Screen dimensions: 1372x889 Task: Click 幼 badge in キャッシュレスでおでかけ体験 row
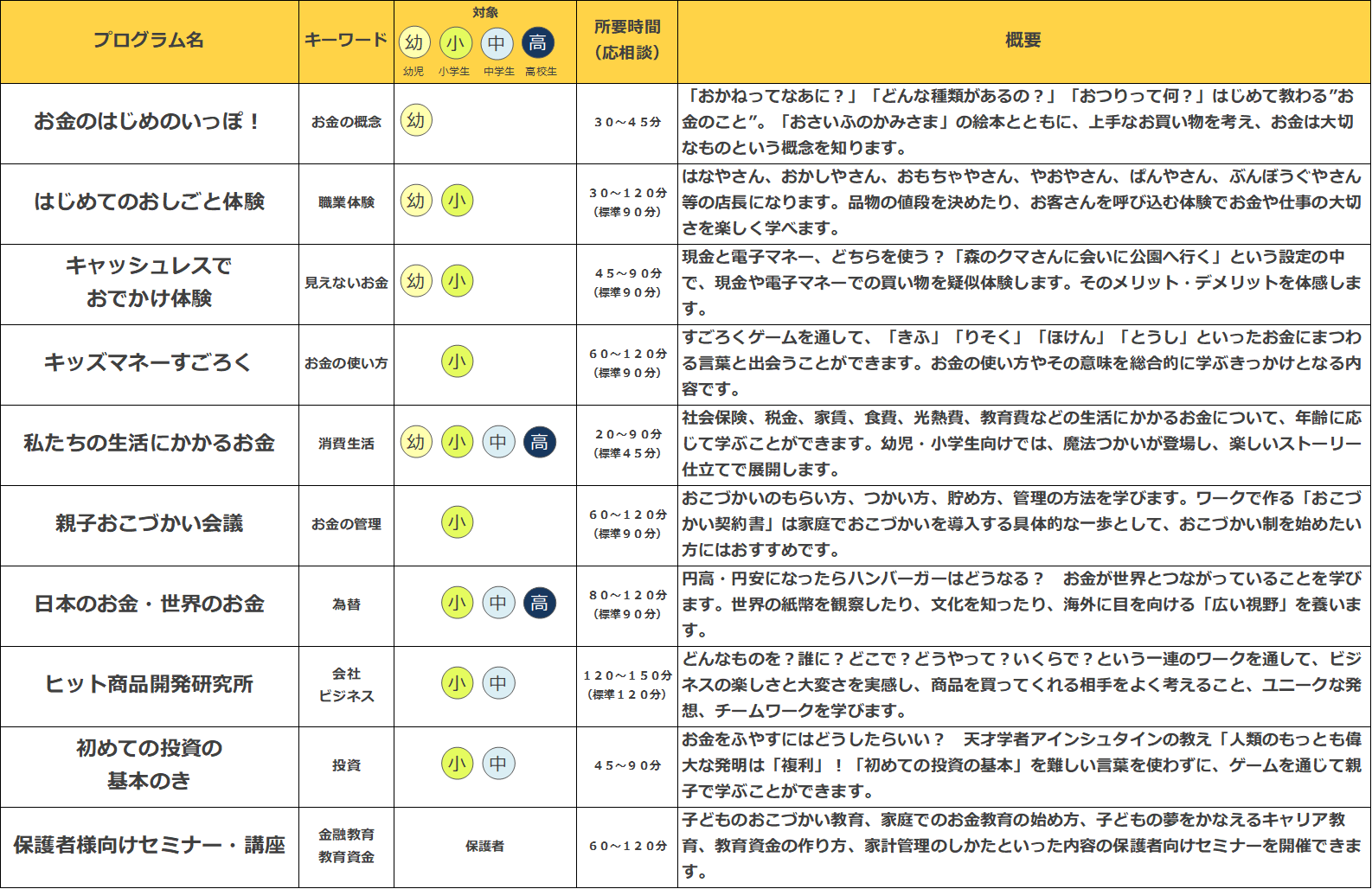[x=416, y=281]
